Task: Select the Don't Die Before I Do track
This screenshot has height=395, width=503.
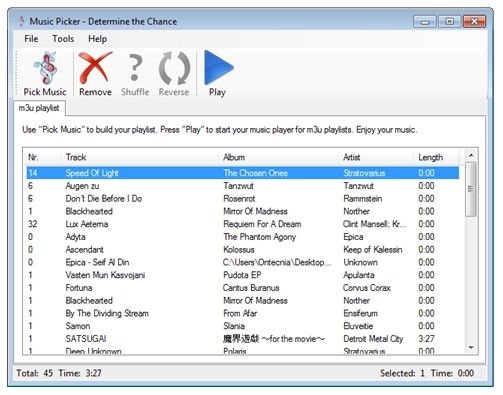Action: 104,198
